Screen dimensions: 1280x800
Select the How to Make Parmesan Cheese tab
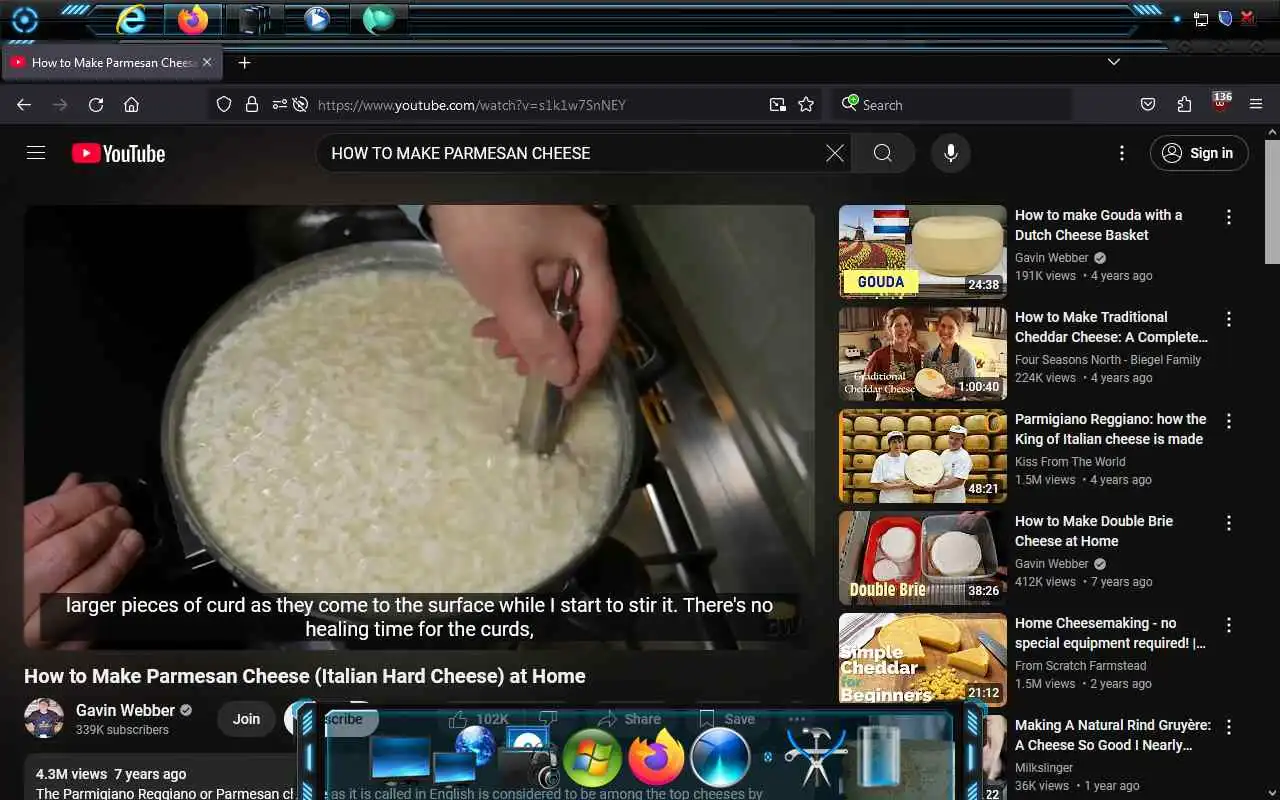point(112,62)
